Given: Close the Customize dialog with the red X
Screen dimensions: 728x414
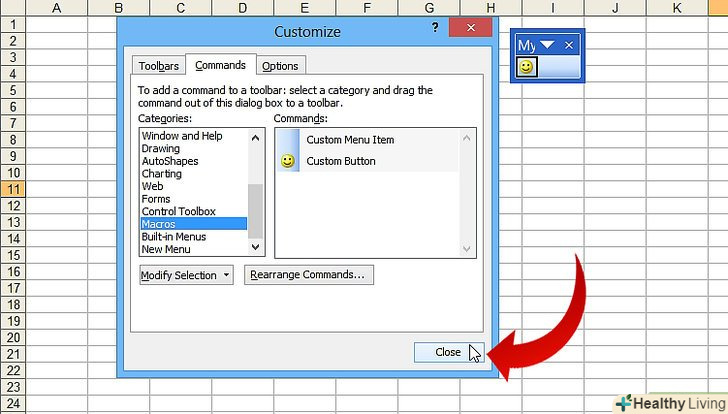Looking at the screenshot, I should coord(470,28).
